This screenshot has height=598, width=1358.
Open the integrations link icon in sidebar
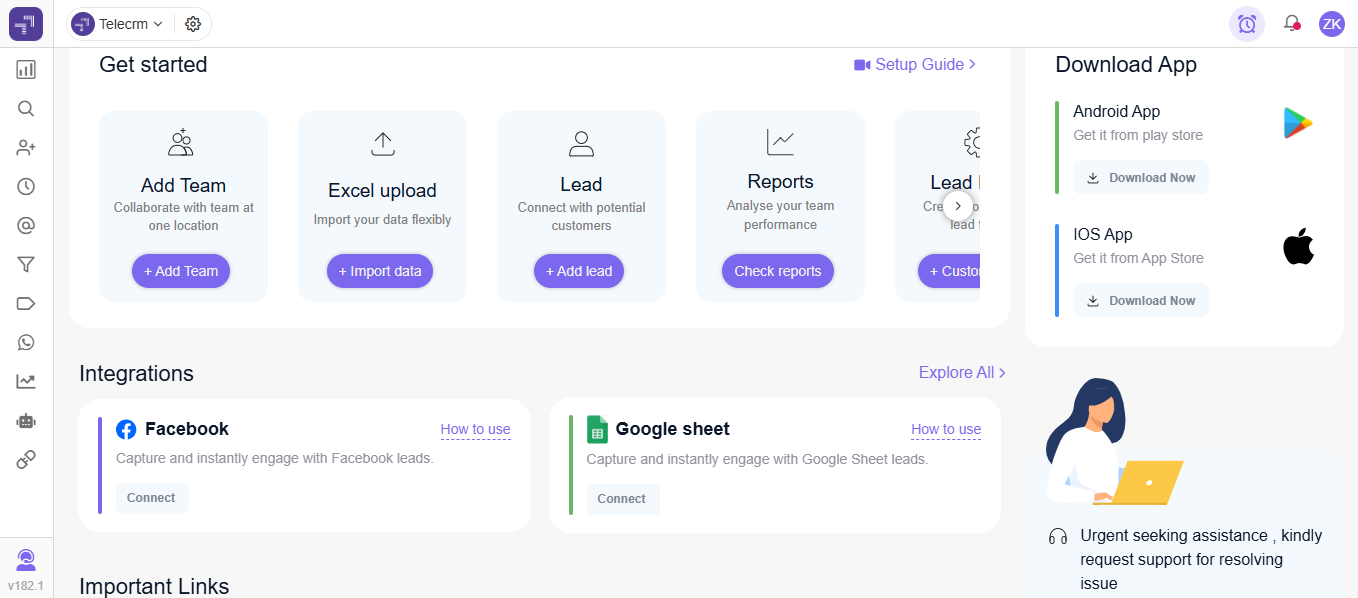coord(25,459)
